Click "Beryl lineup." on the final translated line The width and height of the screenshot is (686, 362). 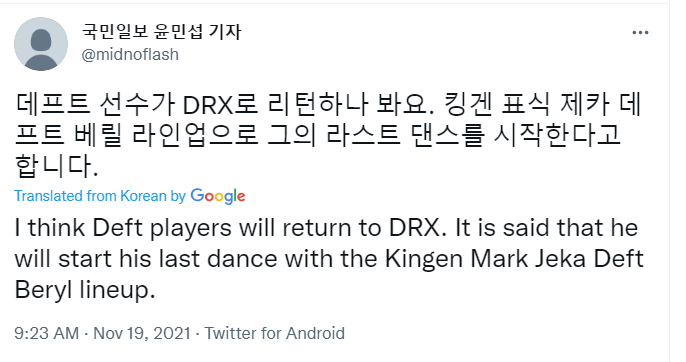(85, 290)
